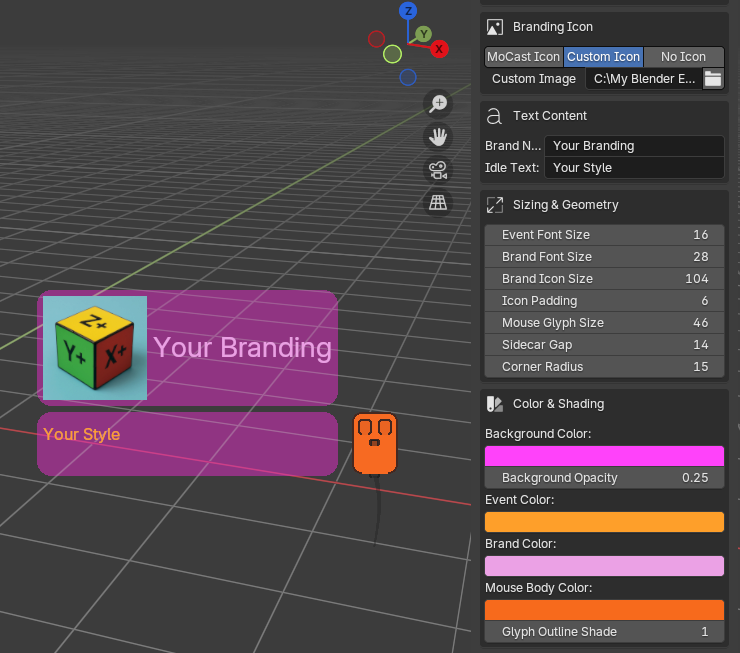
Task: Open folder browser for Custom Image
Action: (x=713, y=79)
